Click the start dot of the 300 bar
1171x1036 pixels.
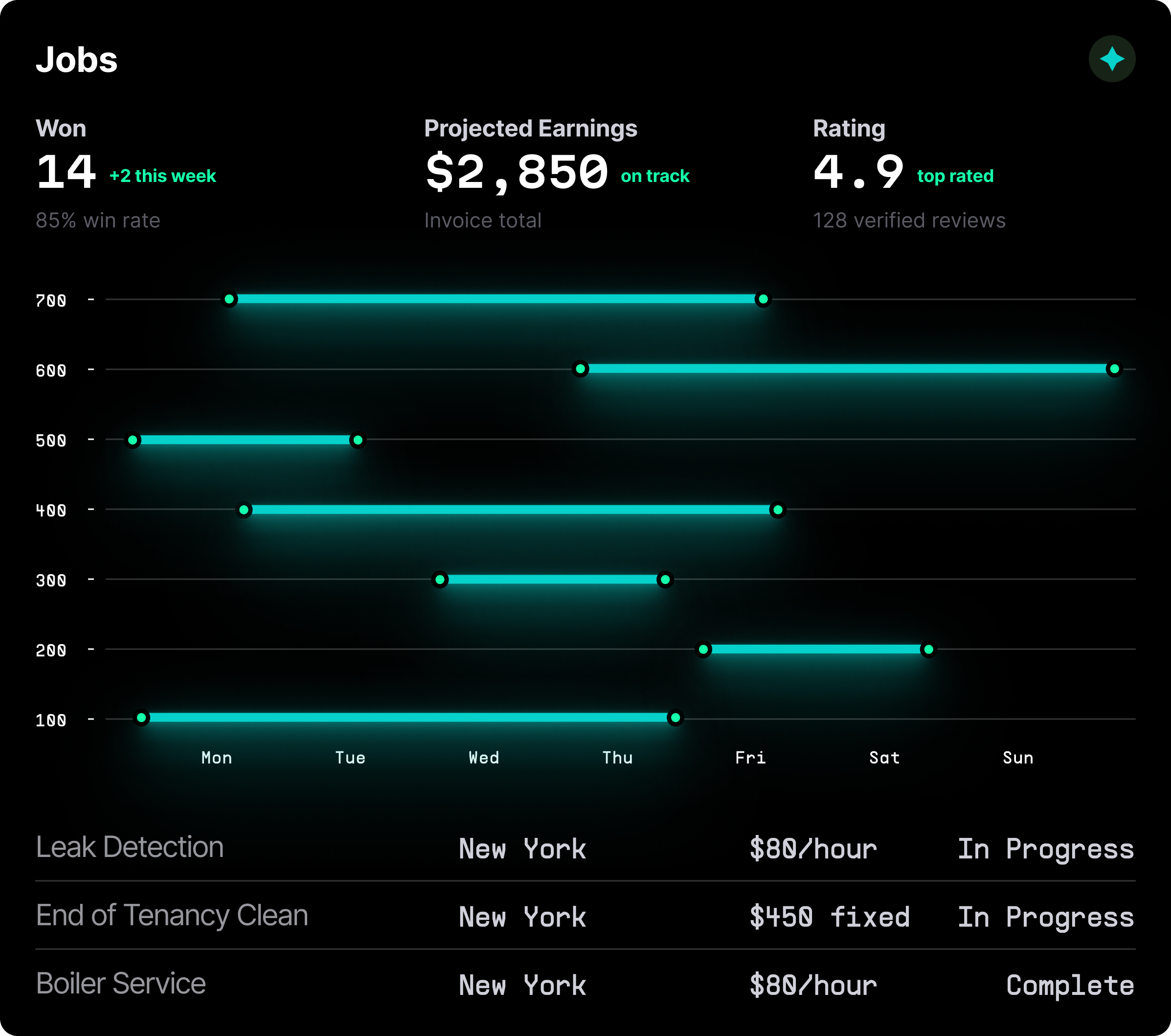pyautogui.click(x=440, y=580)
